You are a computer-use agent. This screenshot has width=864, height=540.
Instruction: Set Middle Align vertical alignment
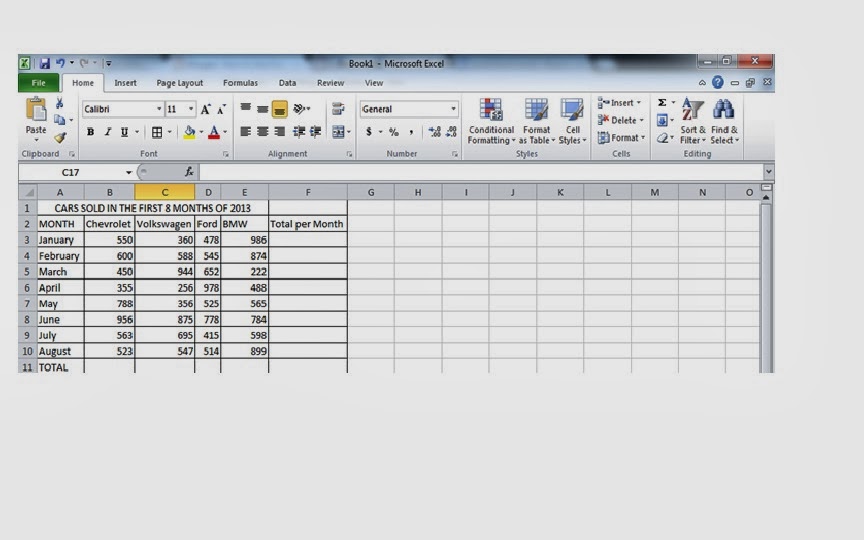pyautogui.click(x=262, y=109)
